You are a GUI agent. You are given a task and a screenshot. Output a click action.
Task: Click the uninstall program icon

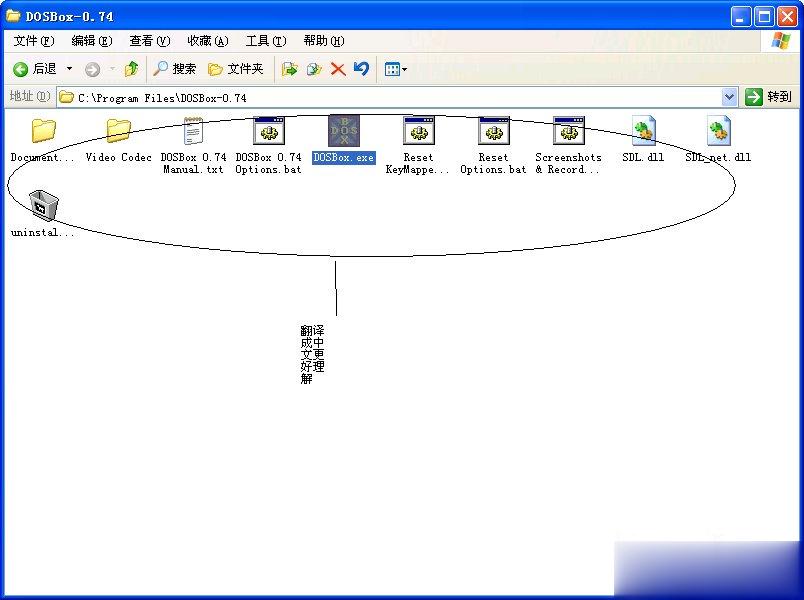point(43,206)
